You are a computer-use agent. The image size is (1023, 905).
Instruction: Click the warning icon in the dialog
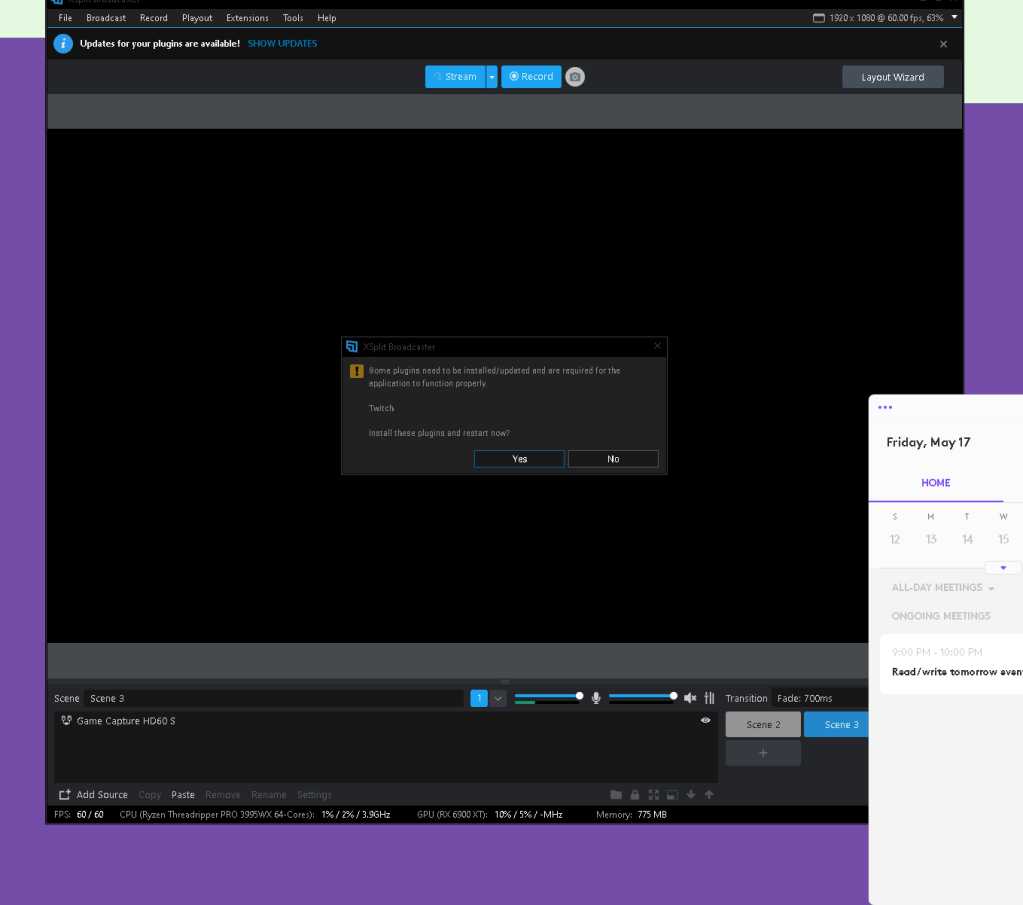pos(356,371)
